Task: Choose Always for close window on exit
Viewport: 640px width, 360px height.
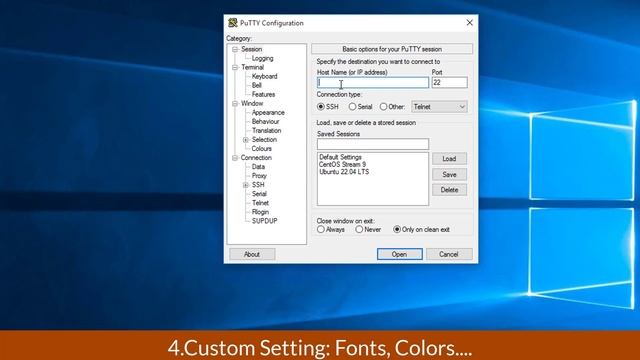Action: pyautogui.click(x=321, y=229)
